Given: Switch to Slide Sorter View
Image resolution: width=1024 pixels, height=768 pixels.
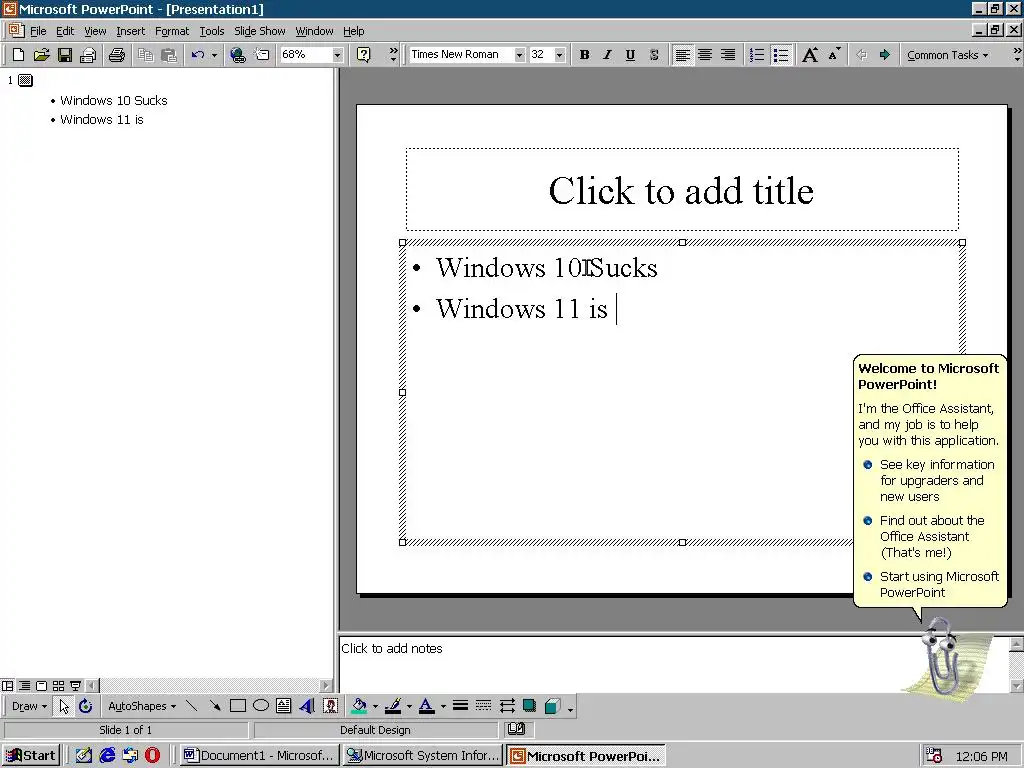Looking at the screenshot, I should tap(58, 686).
